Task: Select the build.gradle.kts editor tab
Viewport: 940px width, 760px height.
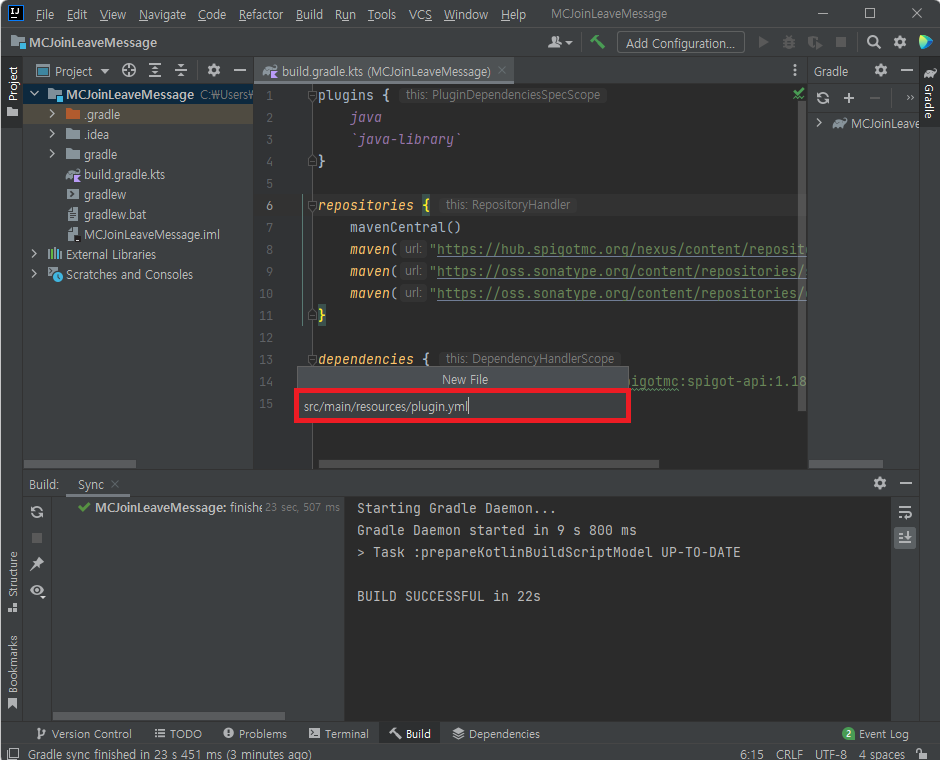Action: (385, 71)
